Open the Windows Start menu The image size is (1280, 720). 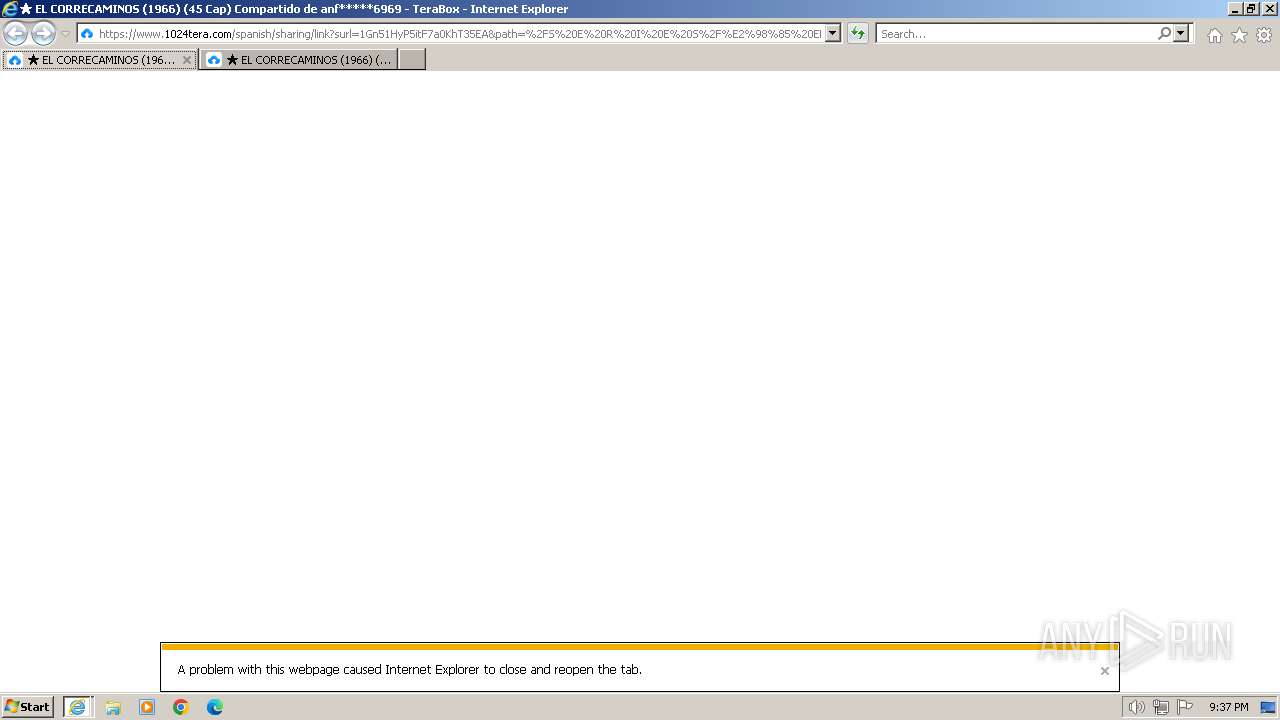point(28,707)
